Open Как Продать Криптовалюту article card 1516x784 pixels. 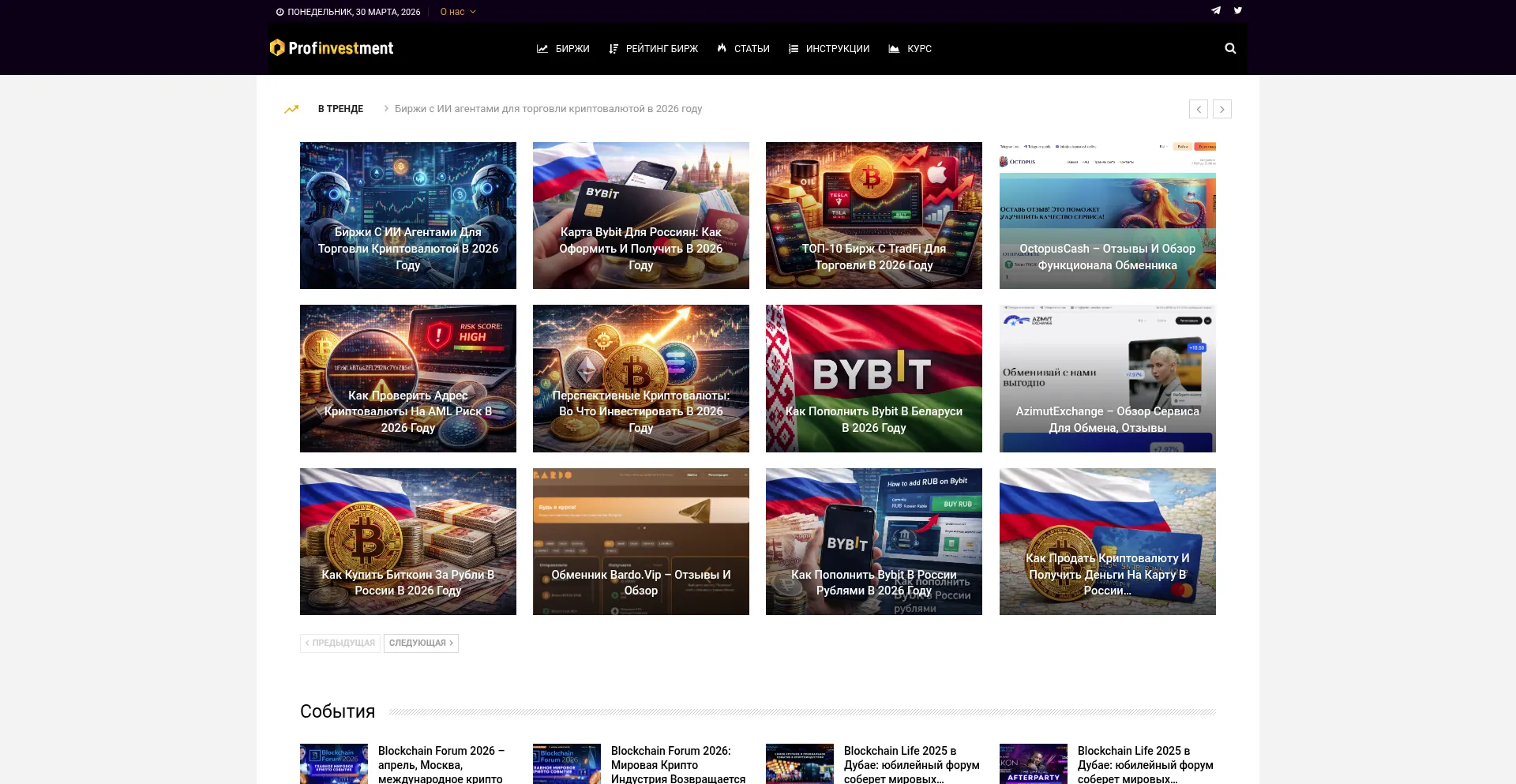coord(1108,542)
